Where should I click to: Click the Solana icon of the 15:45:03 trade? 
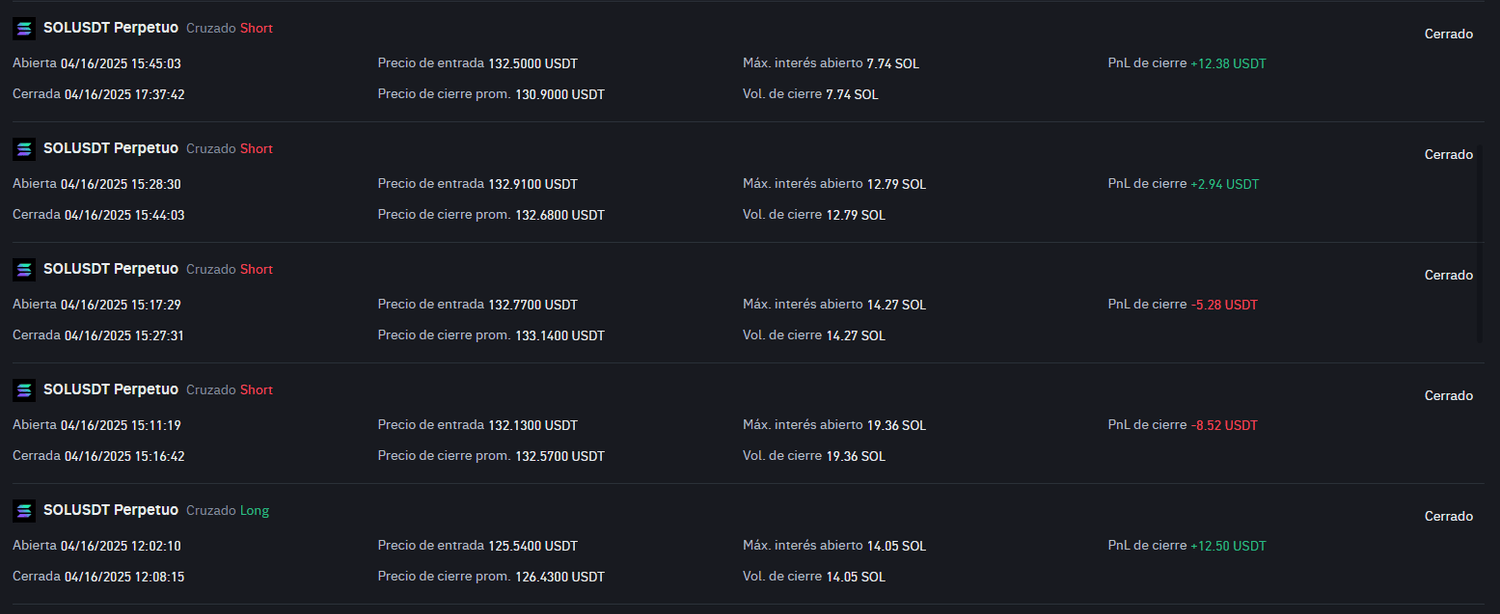24,29
